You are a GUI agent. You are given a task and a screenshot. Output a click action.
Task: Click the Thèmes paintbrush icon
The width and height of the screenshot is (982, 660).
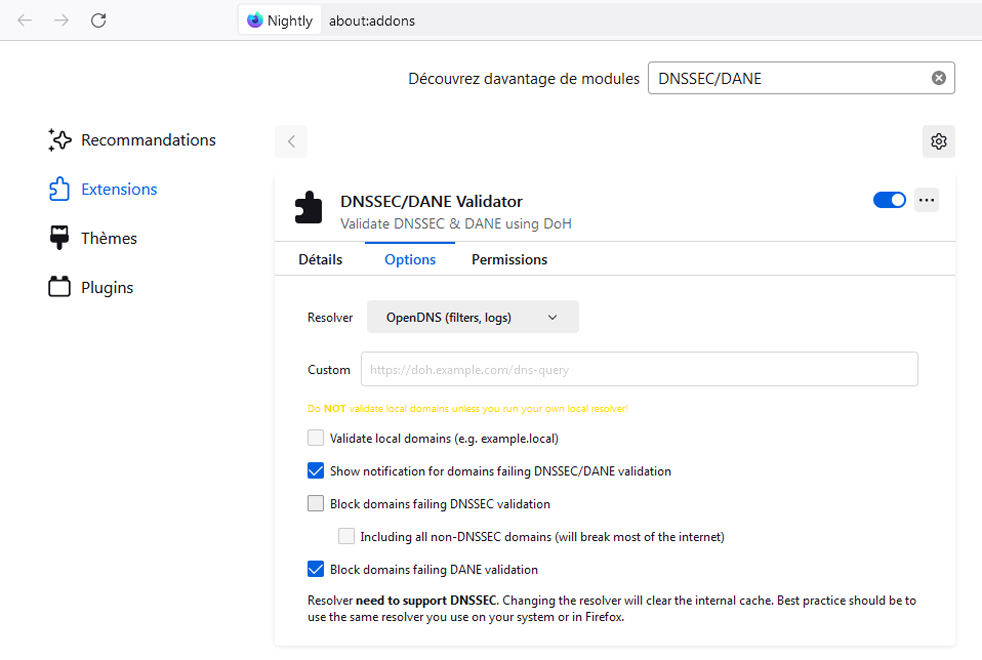point(59,238)
